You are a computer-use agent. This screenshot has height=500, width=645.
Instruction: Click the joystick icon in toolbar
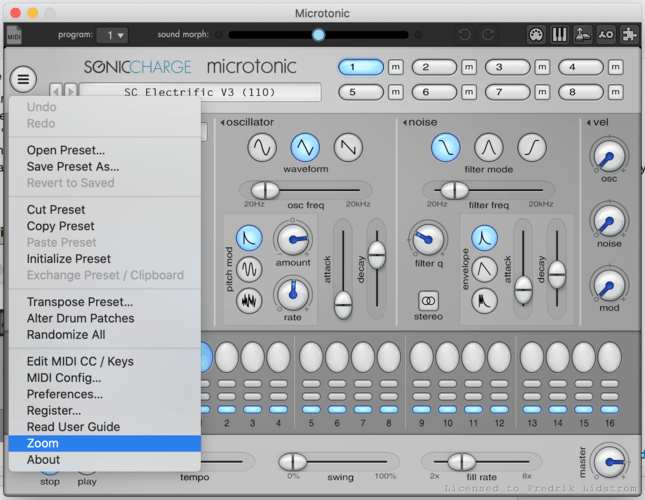(x=582, y=35)
